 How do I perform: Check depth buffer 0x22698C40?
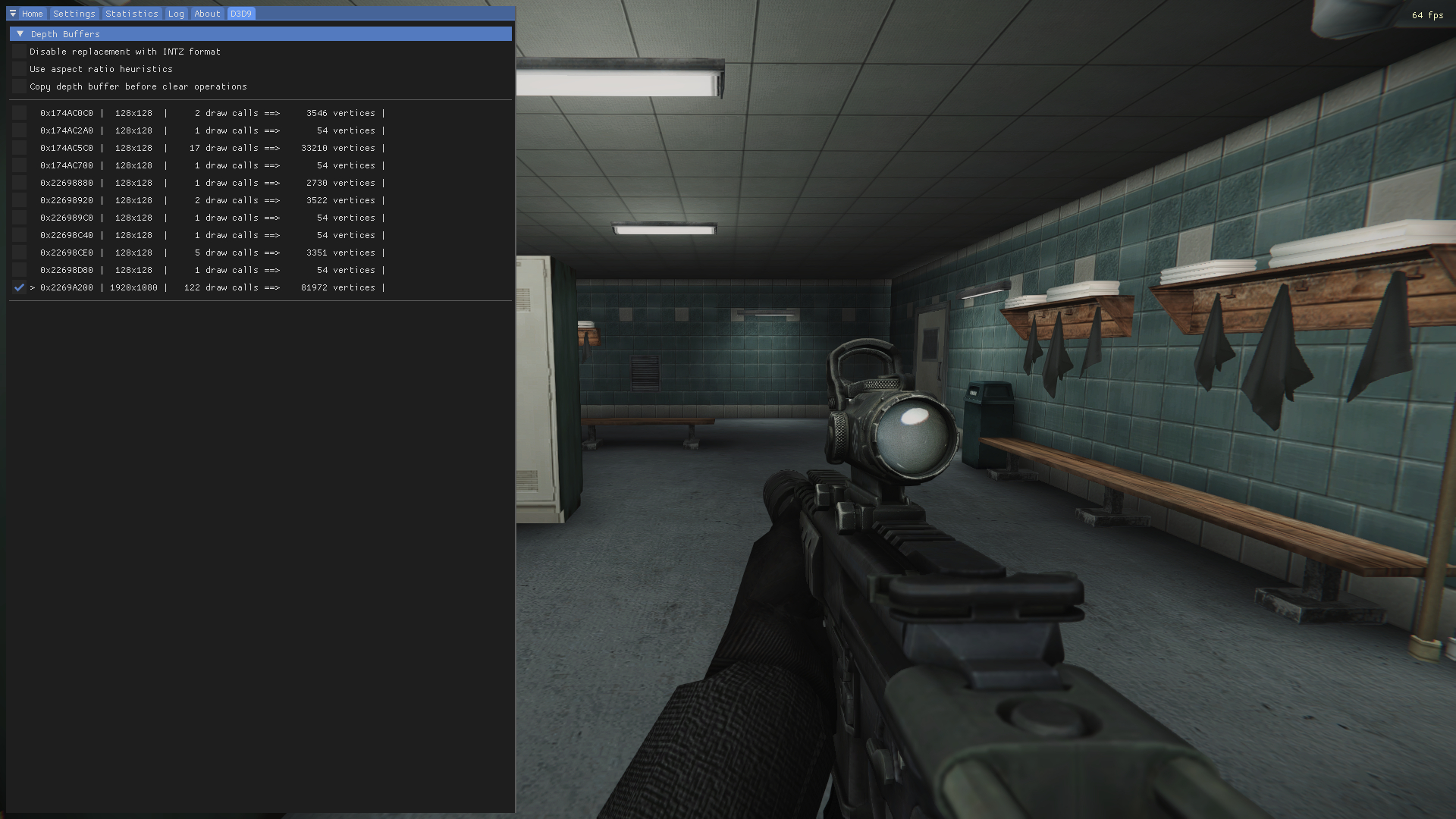click(x=19, y=235)
